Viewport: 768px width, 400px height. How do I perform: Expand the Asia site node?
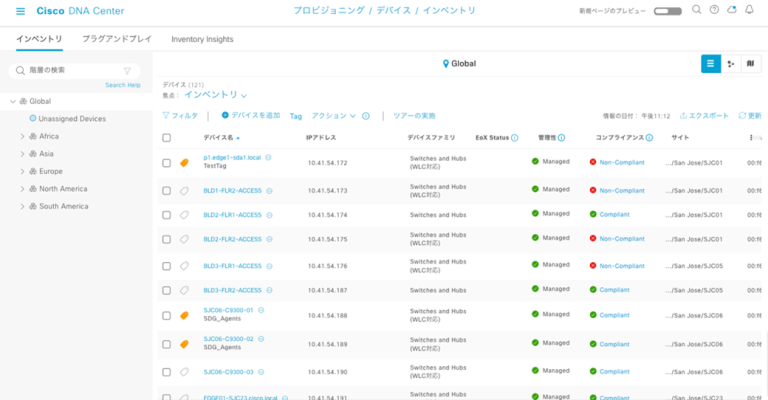[22, 154]
